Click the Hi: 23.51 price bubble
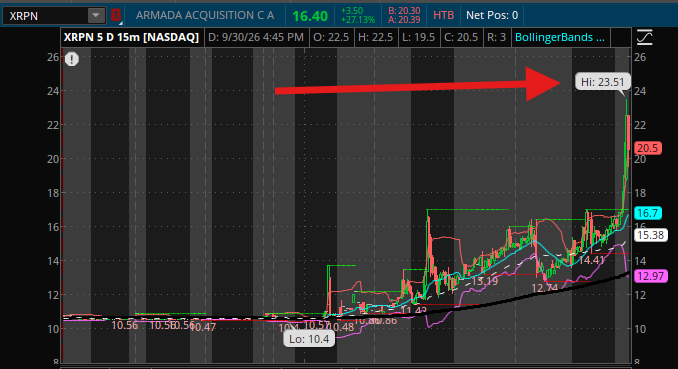The image size is (678, 369). 602,82
